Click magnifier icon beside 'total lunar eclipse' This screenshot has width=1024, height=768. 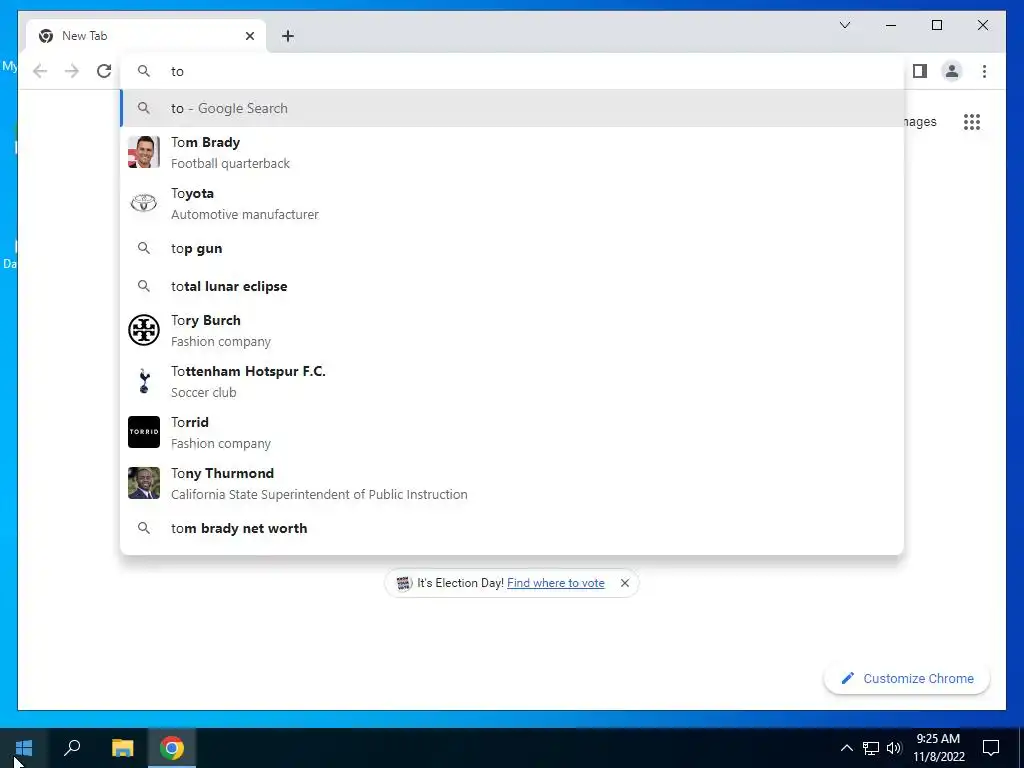[x=144, y=286]
